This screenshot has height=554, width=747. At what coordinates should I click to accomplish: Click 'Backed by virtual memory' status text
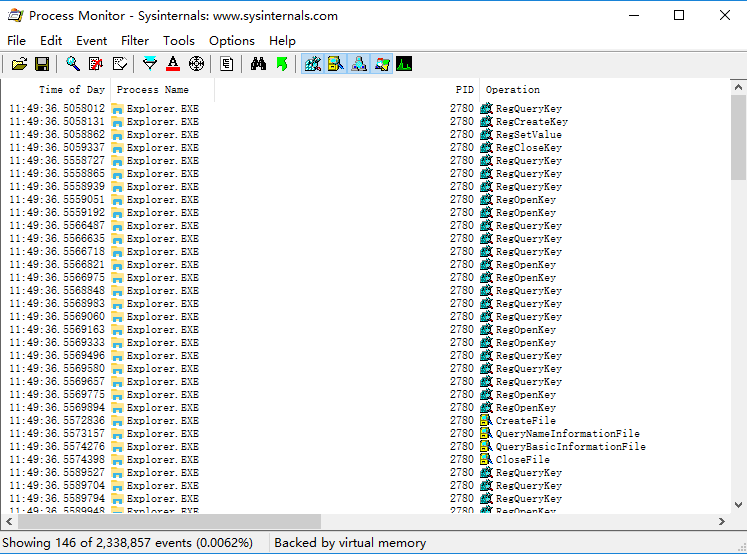tap(350, 543)
